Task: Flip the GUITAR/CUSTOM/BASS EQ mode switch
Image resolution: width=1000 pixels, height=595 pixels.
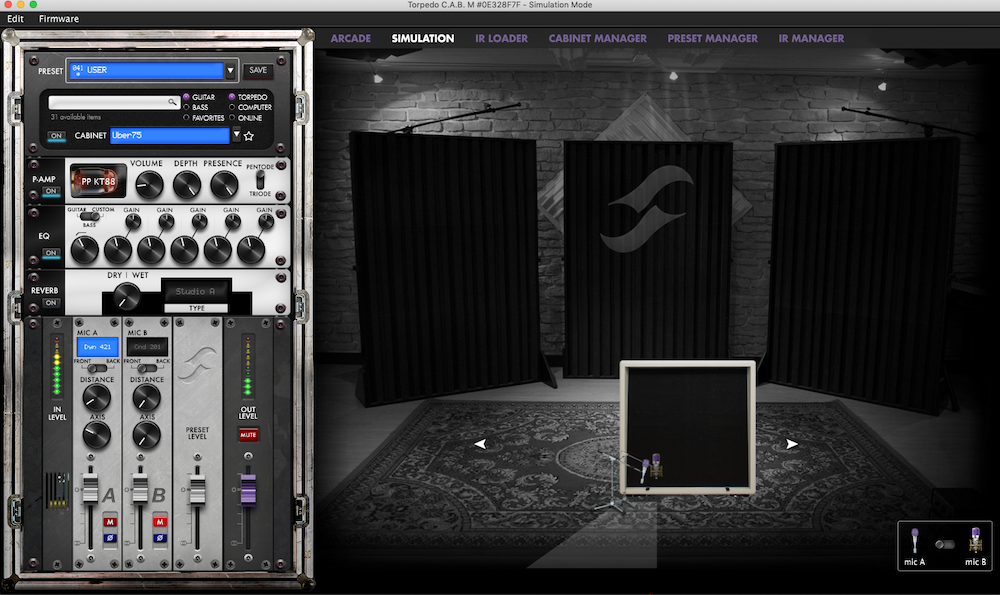Action: click(x=91, y=216)
